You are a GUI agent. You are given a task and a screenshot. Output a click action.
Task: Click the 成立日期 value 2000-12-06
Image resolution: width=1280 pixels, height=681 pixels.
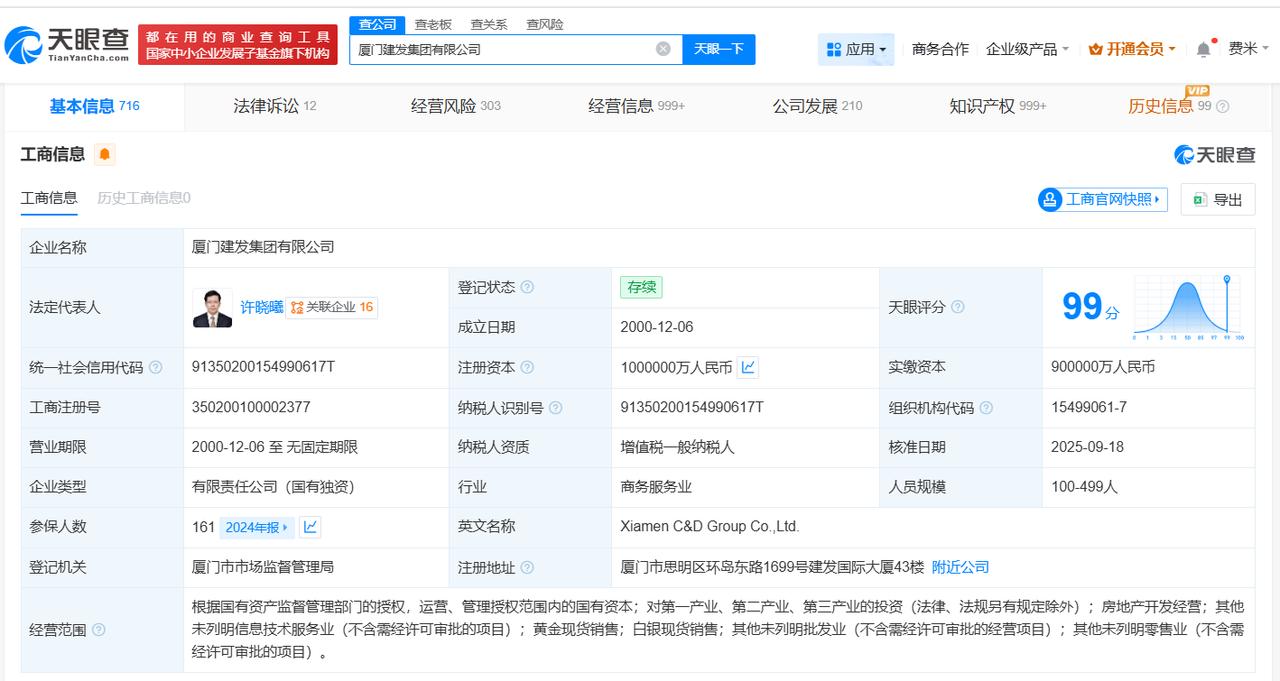[657, 327]
